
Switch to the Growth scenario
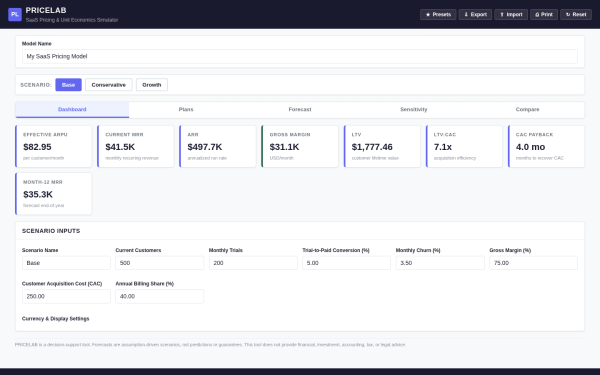[x=152, y=85]
